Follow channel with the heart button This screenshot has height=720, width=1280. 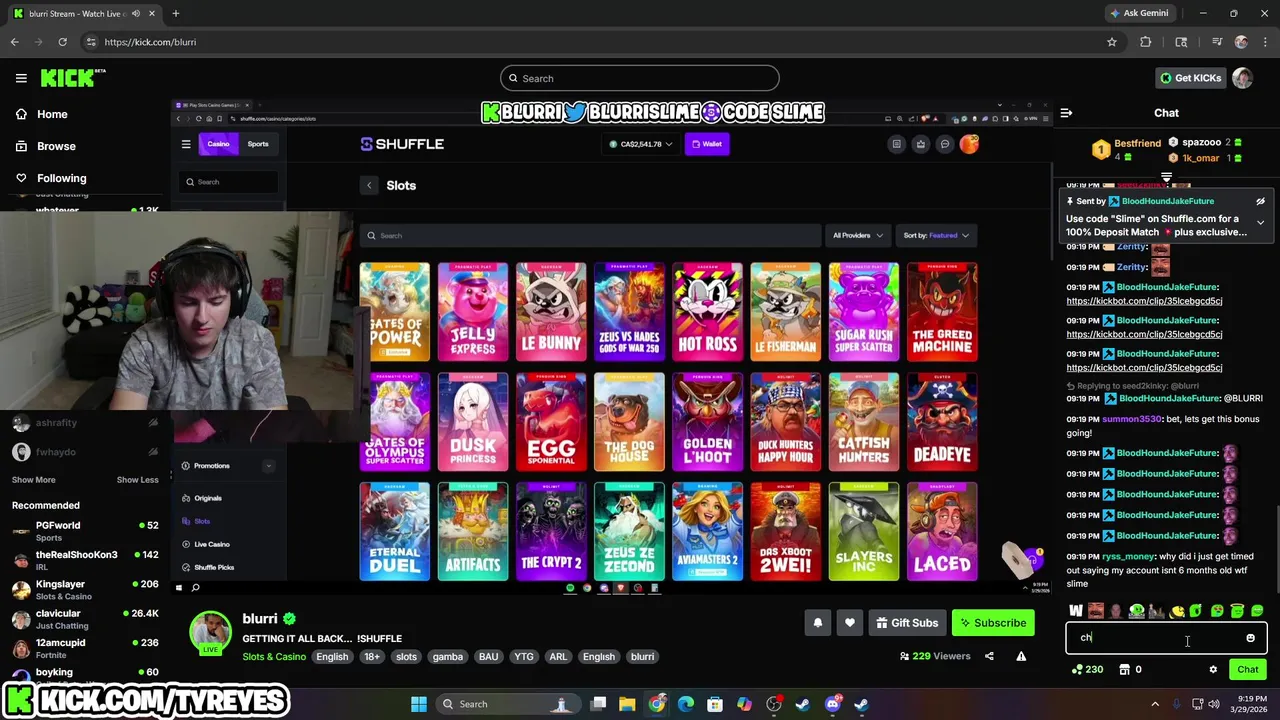[850, 623]
